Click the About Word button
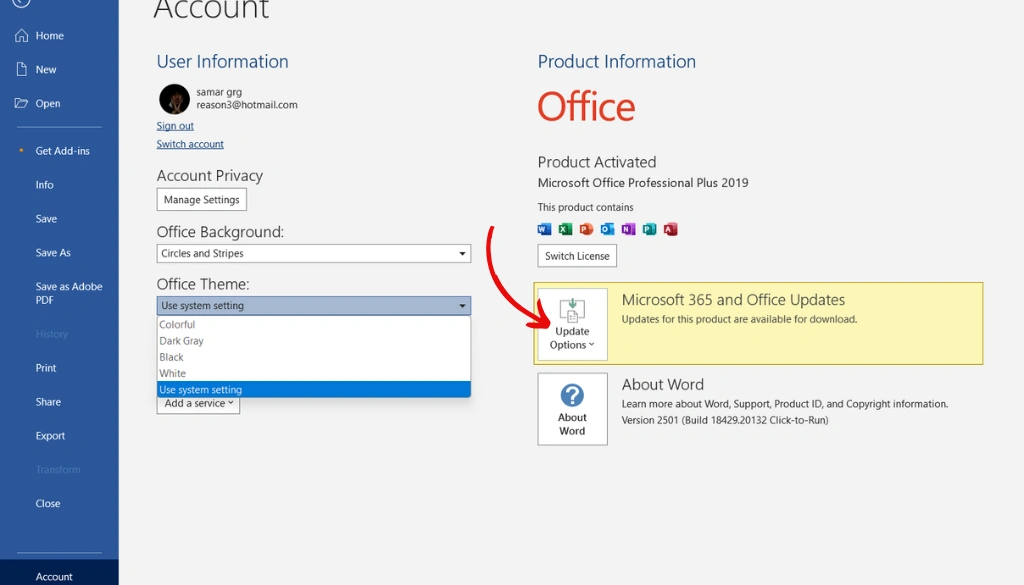The height and width of the screenshot is (585, 1024). point(572,409)
